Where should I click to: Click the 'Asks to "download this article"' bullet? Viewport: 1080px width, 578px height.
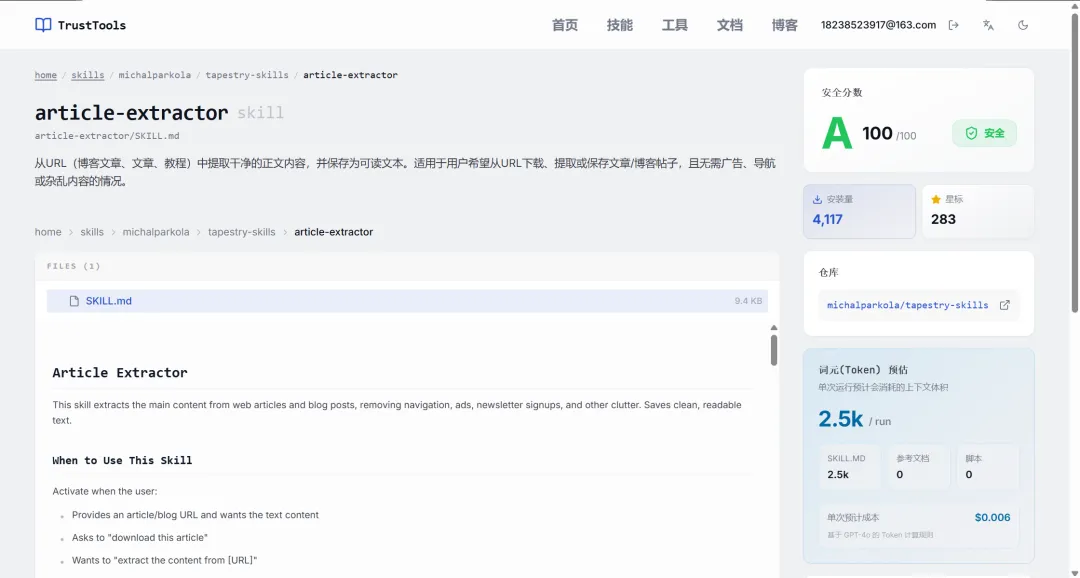tap(140, 538)
